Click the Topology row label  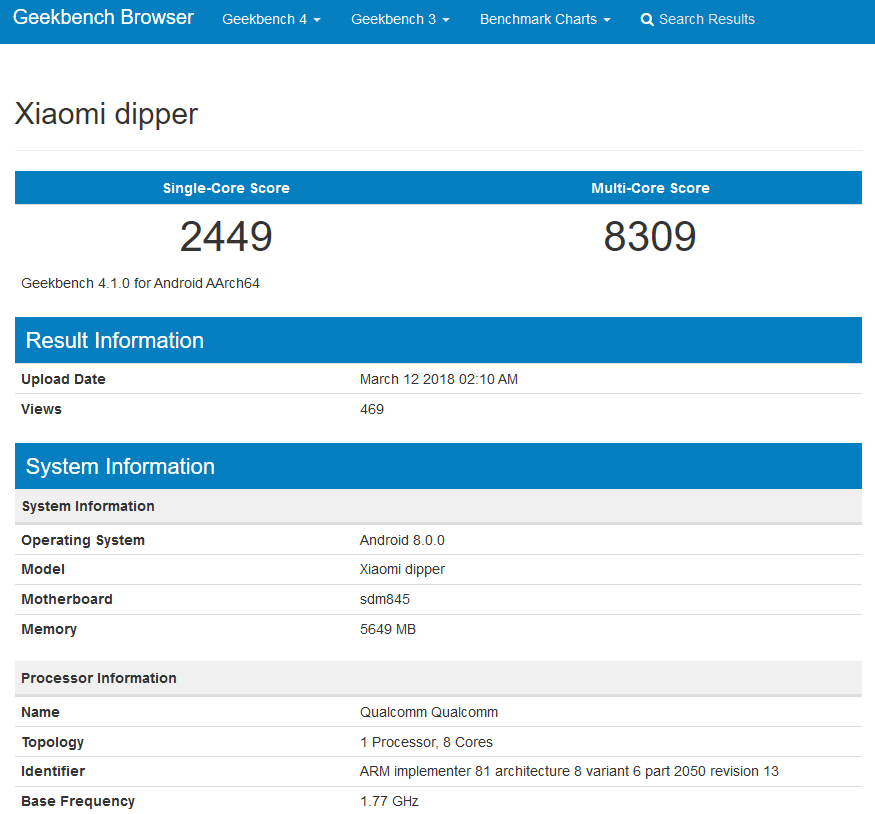pos(52,743)
